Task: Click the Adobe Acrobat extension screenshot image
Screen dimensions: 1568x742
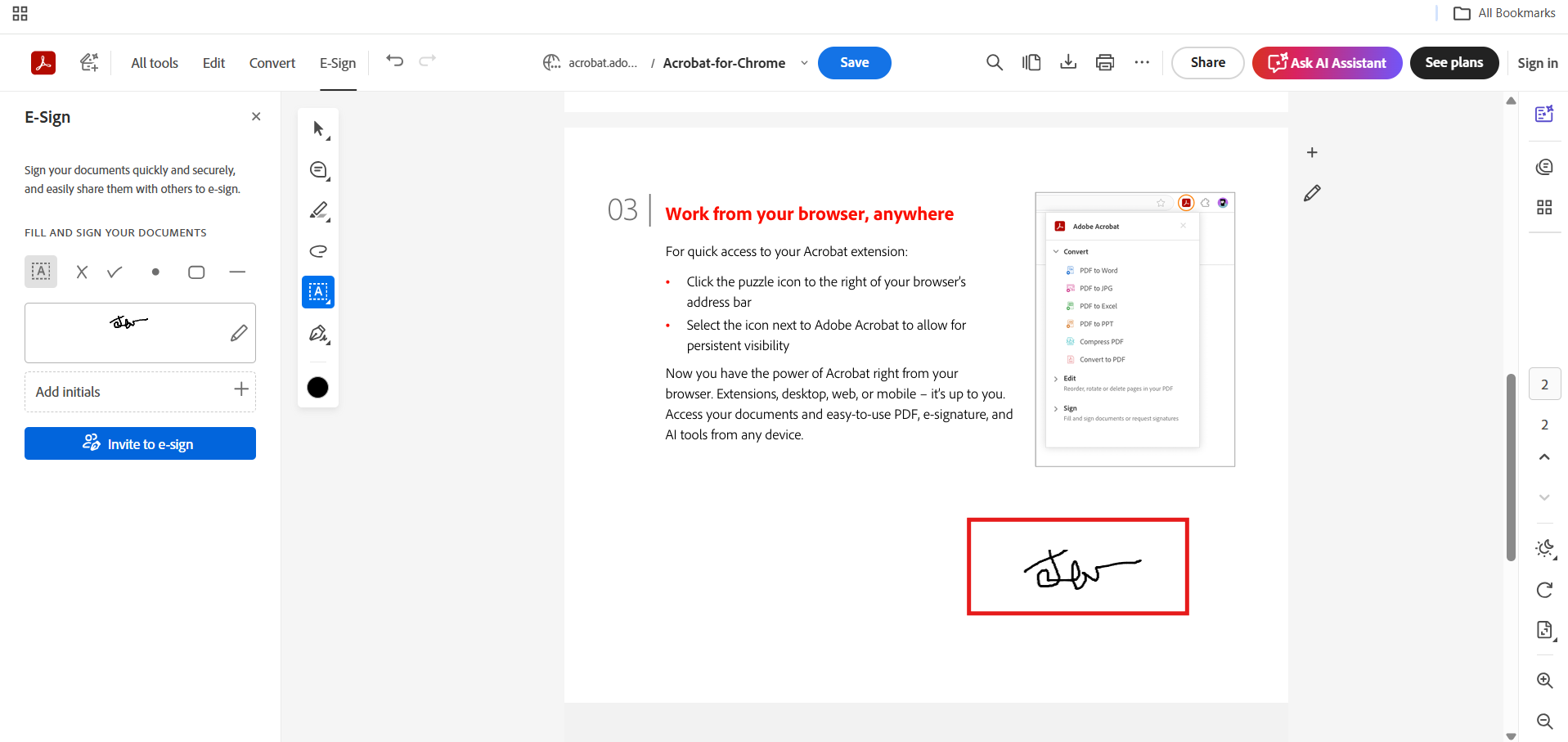Action: pos(1134,329)
